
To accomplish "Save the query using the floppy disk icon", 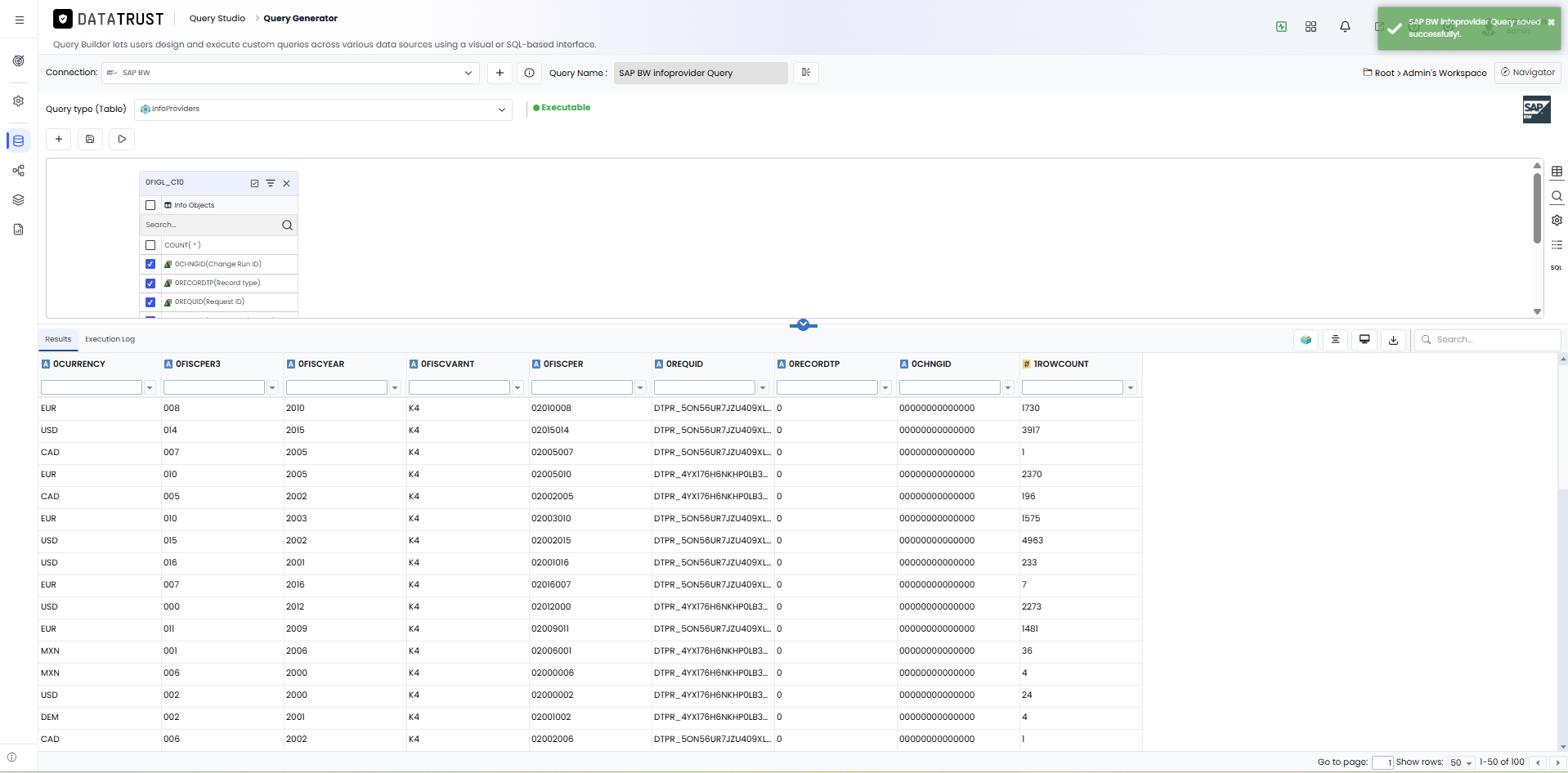I will (90, 139).
